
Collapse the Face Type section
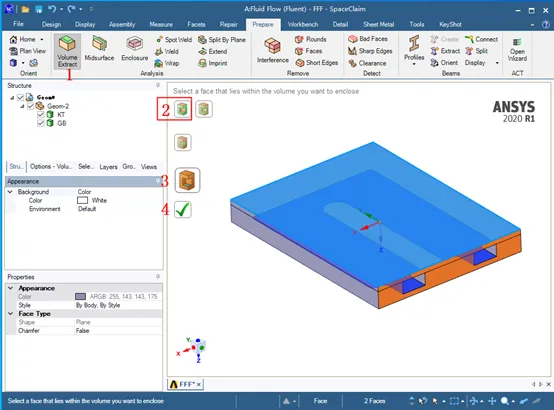coord(11,314)
